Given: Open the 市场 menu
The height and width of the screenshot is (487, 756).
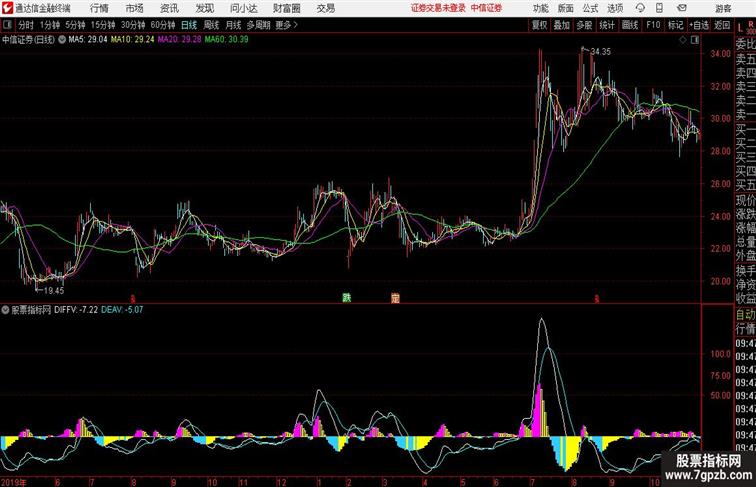Looking at the screenshot, I should 134,8.
